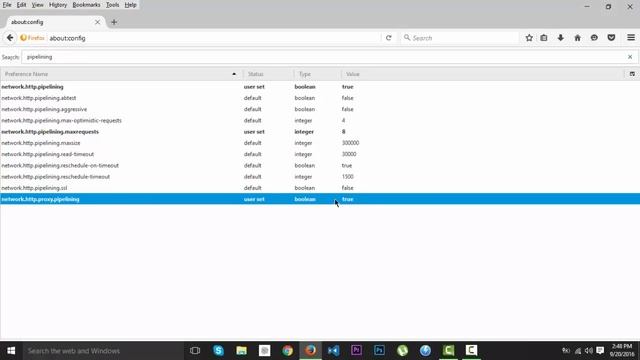This screenshot has width=640, height=360.
Task: Open volume control in system tray
Action: pos(589,351)
